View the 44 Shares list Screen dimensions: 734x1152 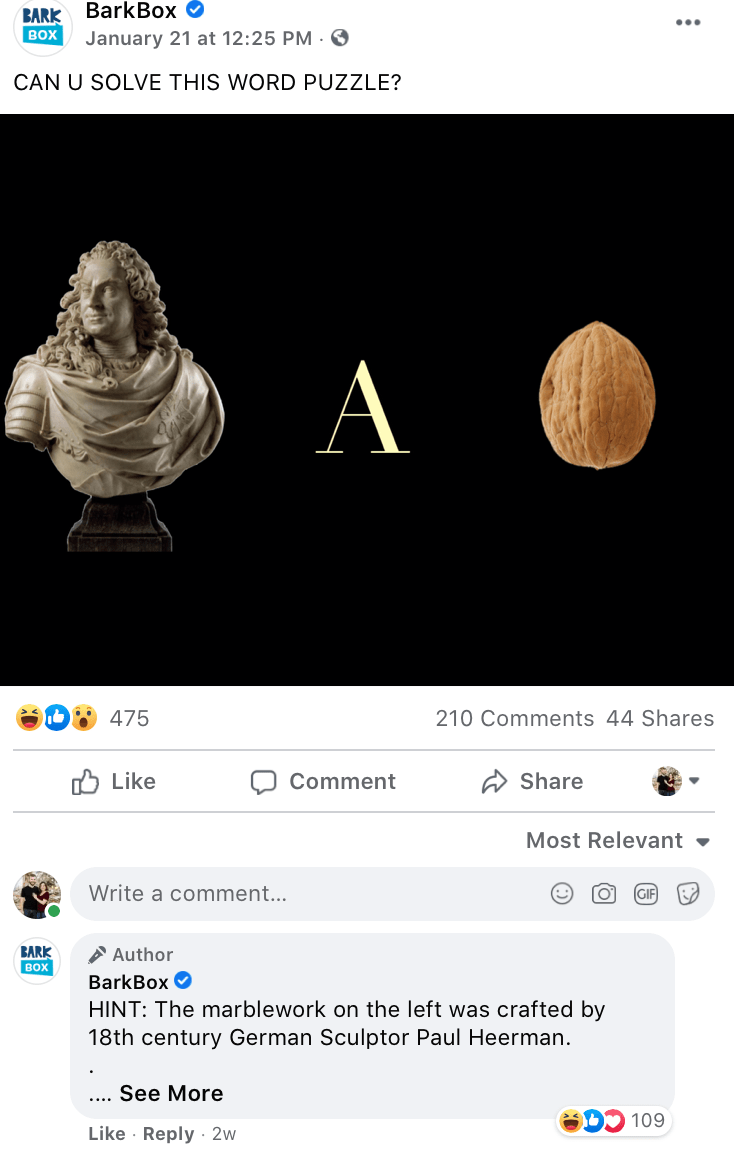click(660, 719)
